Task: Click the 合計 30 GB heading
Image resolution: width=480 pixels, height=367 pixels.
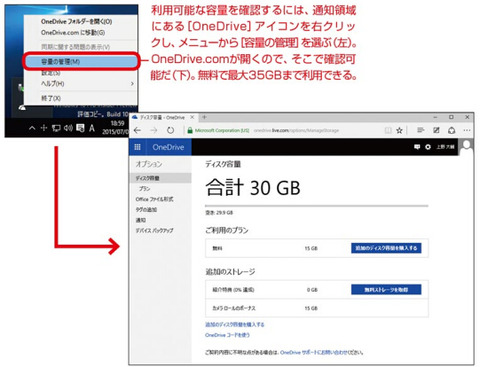Action: tap(253, 187)
